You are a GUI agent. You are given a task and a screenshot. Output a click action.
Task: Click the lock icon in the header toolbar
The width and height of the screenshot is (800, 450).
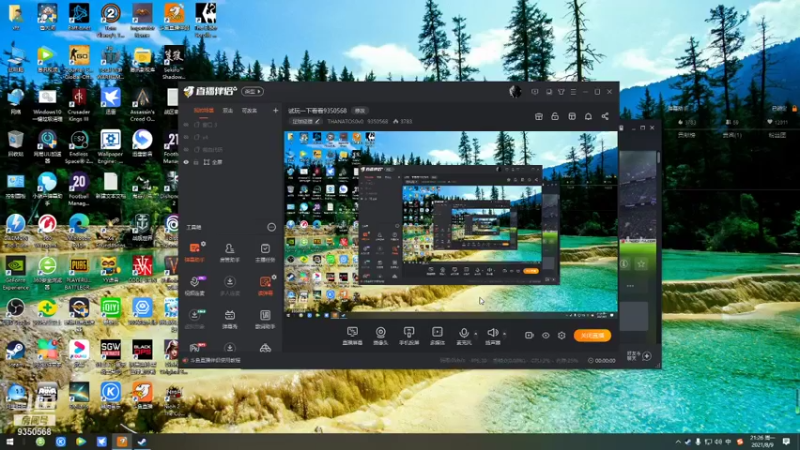[555, 116]
